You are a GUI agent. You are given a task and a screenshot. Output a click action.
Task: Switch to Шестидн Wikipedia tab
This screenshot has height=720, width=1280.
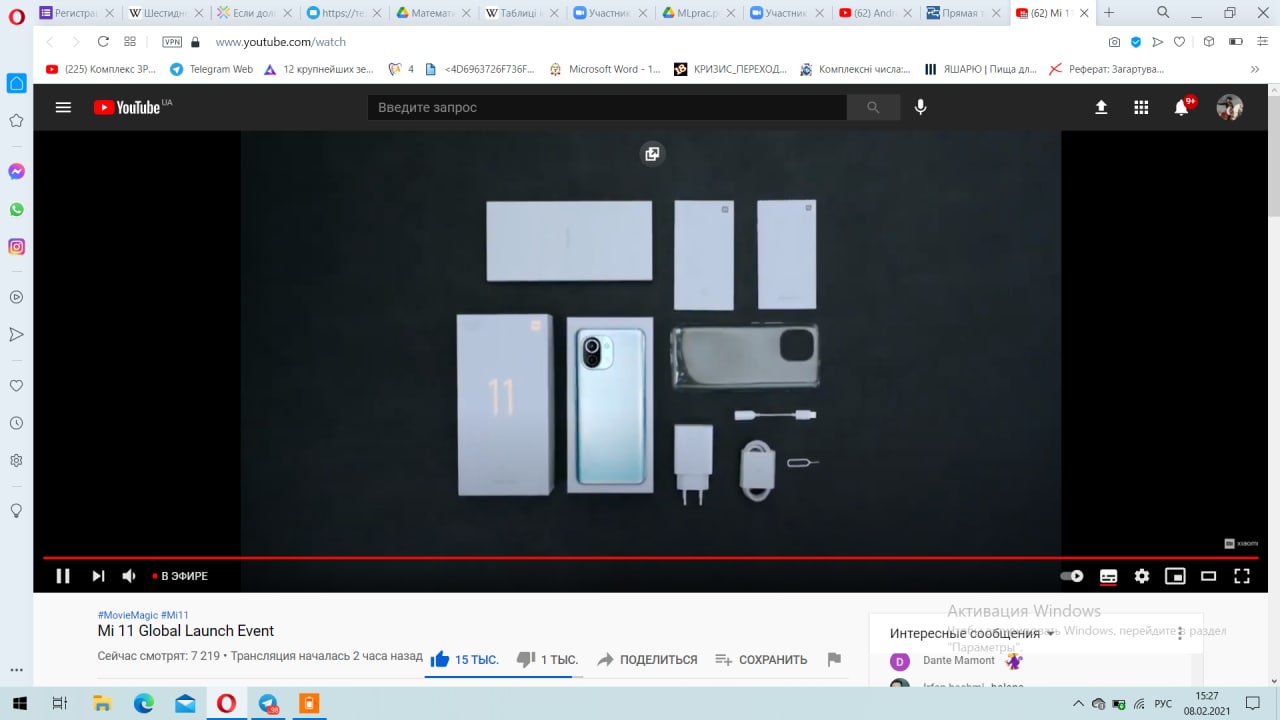click(x=165, y=13)
